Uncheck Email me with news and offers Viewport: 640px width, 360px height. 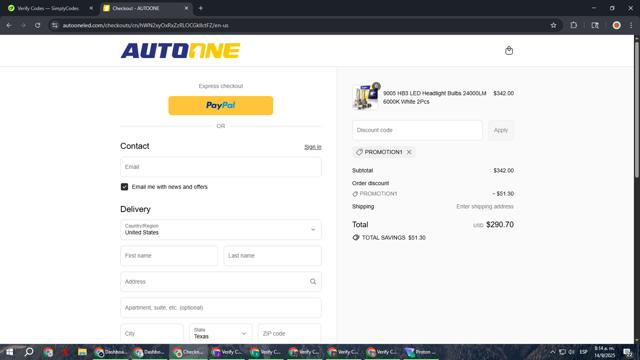124,187
